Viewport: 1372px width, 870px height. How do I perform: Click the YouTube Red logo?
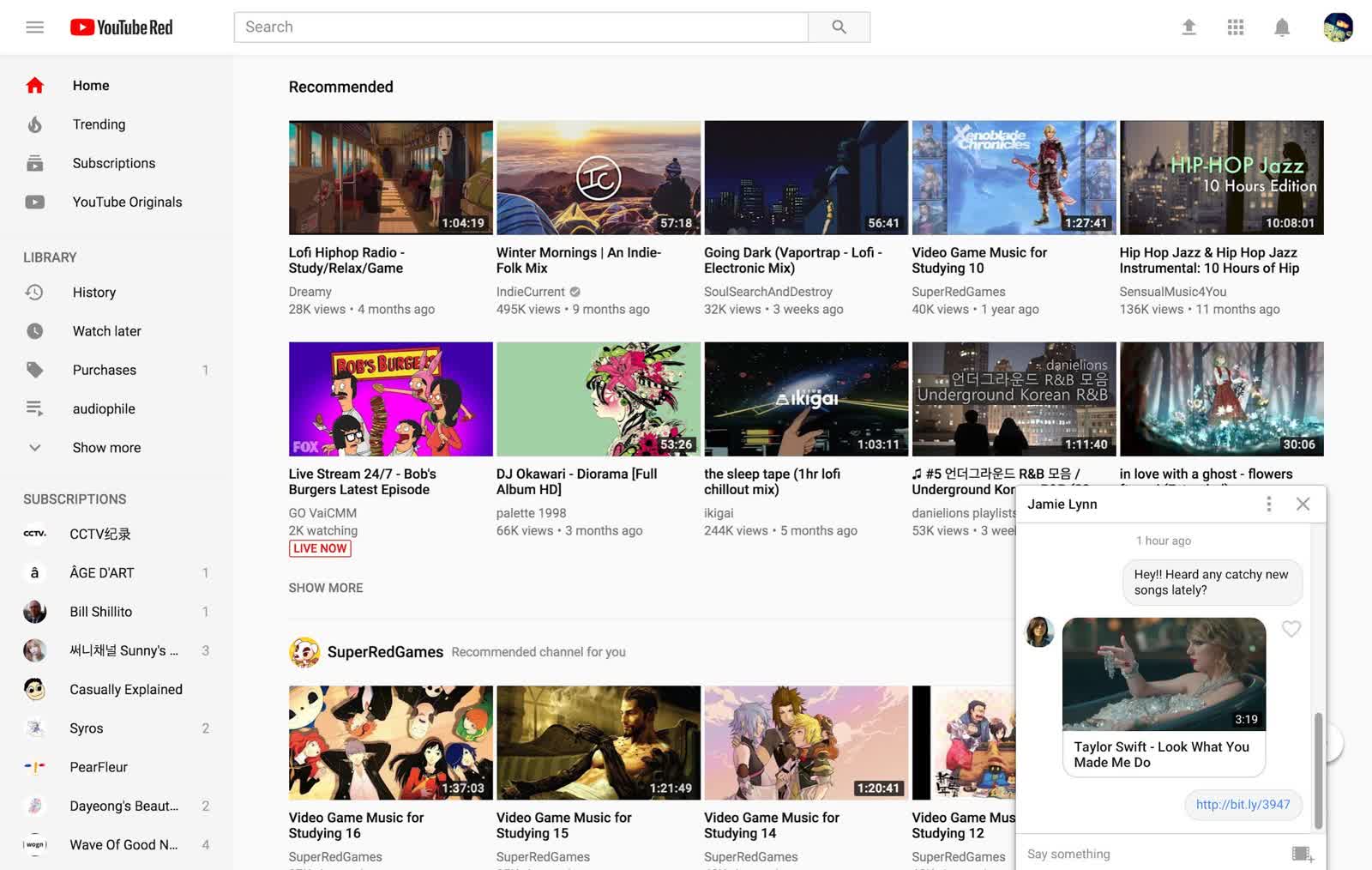(x=122, y=27)
